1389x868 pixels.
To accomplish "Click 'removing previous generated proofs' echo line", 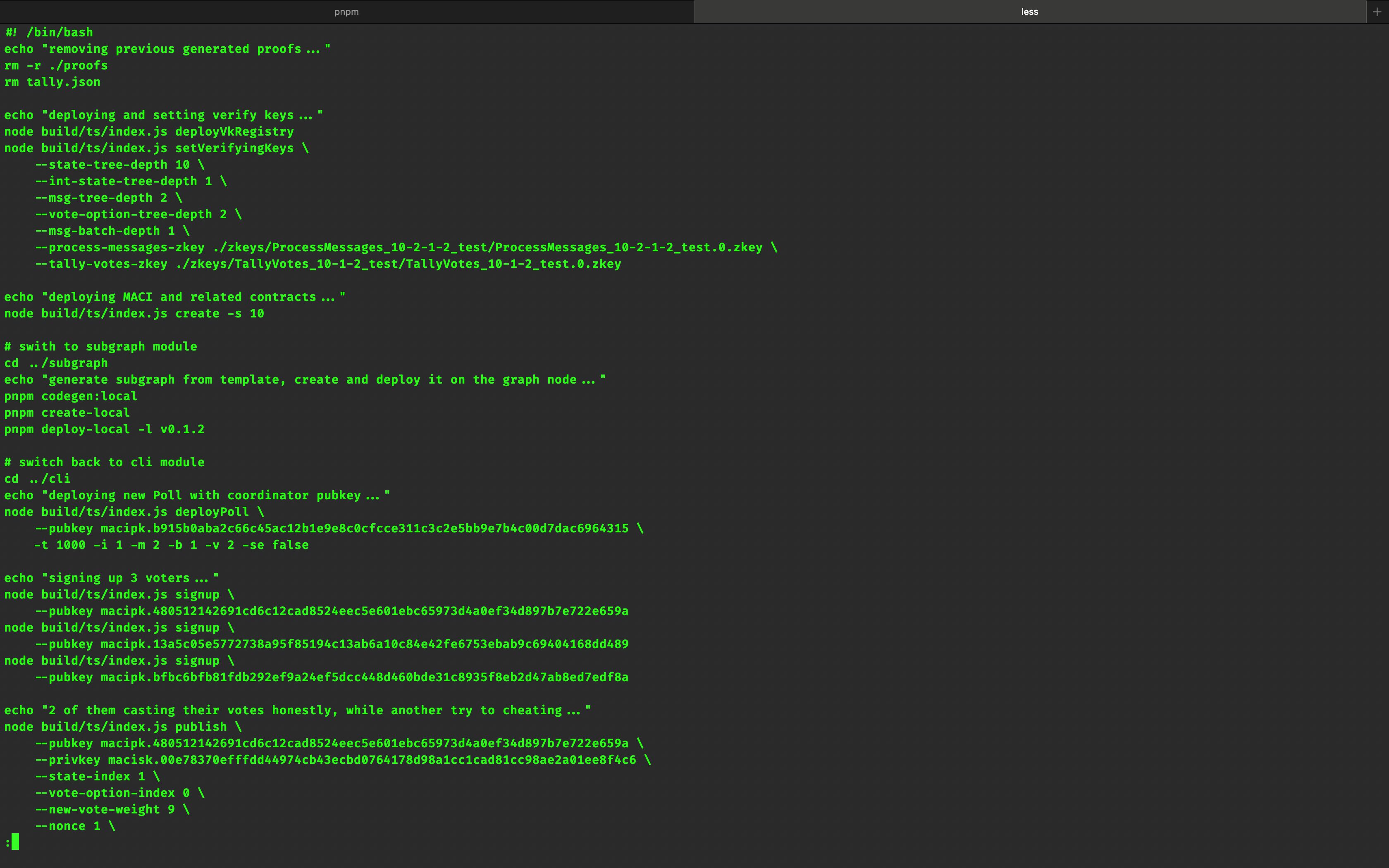I will pos(167,49).
